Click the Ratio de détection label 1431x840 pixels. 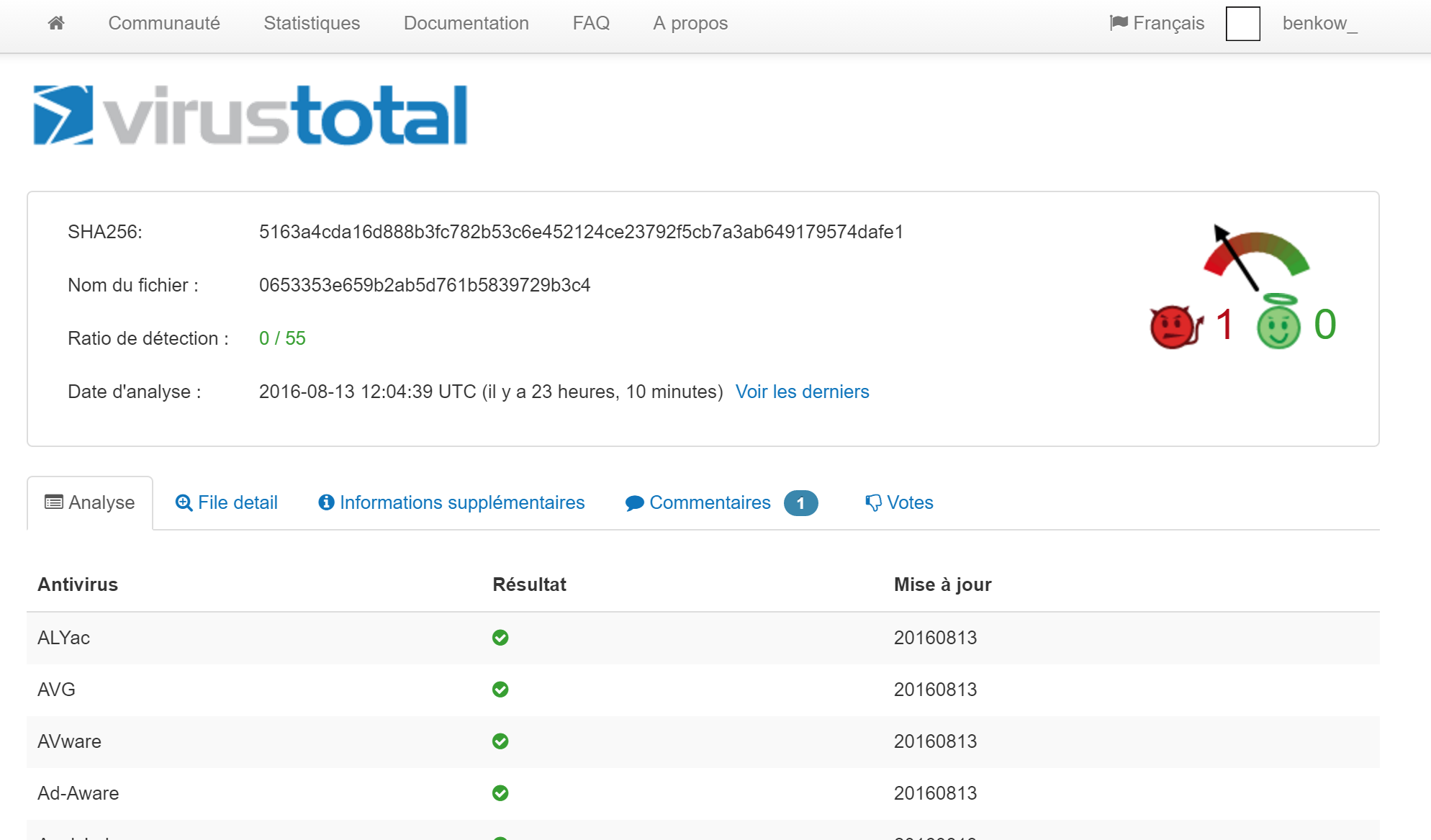148,338
